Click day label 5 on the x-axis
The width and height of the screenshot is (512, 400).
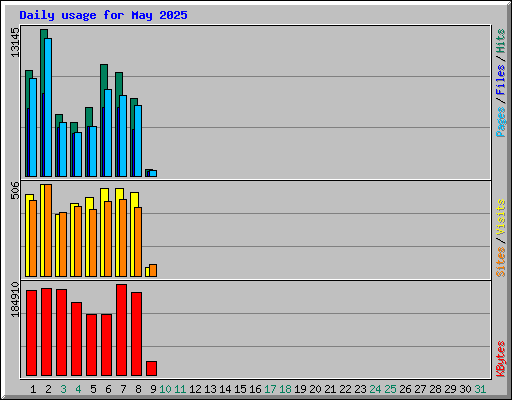click(93, 389)
